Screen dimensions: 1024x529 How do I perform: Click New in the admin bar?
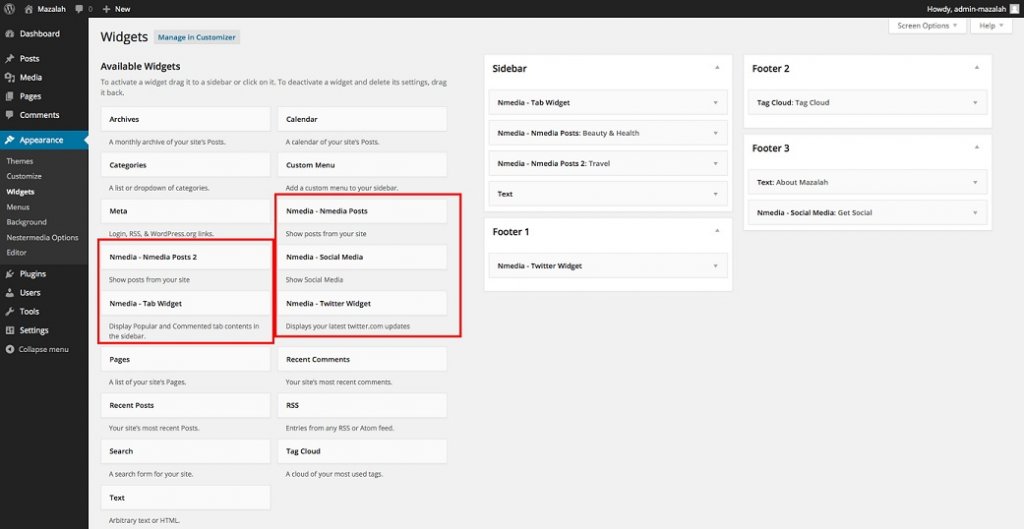[122, 9]
